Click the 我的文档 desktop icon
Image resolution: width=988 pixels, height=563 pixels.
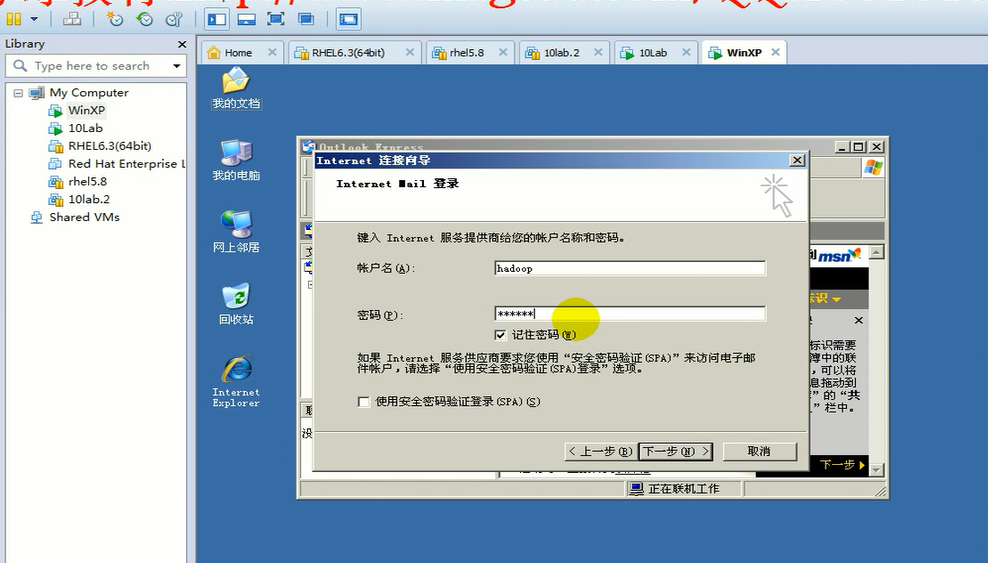click(x=236, y=89)
